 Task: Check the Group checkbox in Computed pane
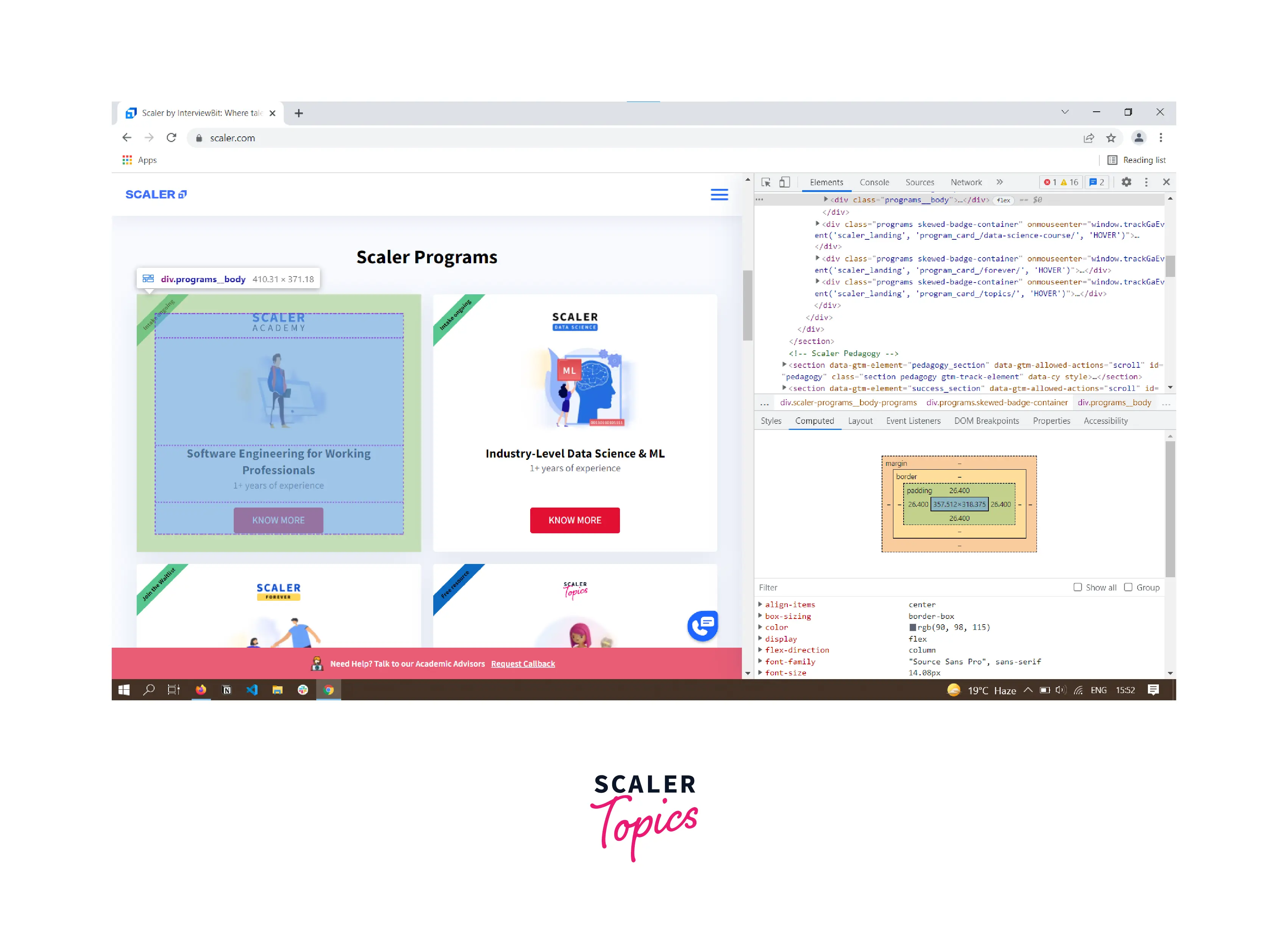(x=1129, y=587)
